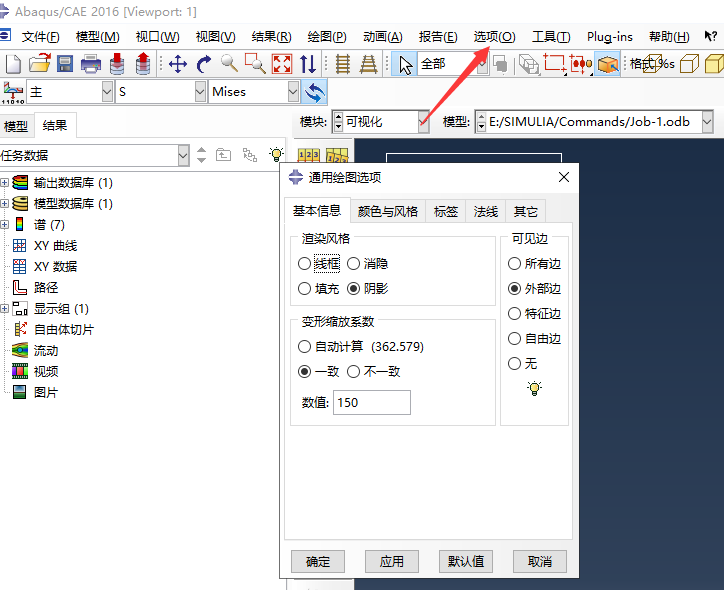Viewport: 724px width, 590px height.
Task: Select 无 visible edges option
Action: (514, 363)
